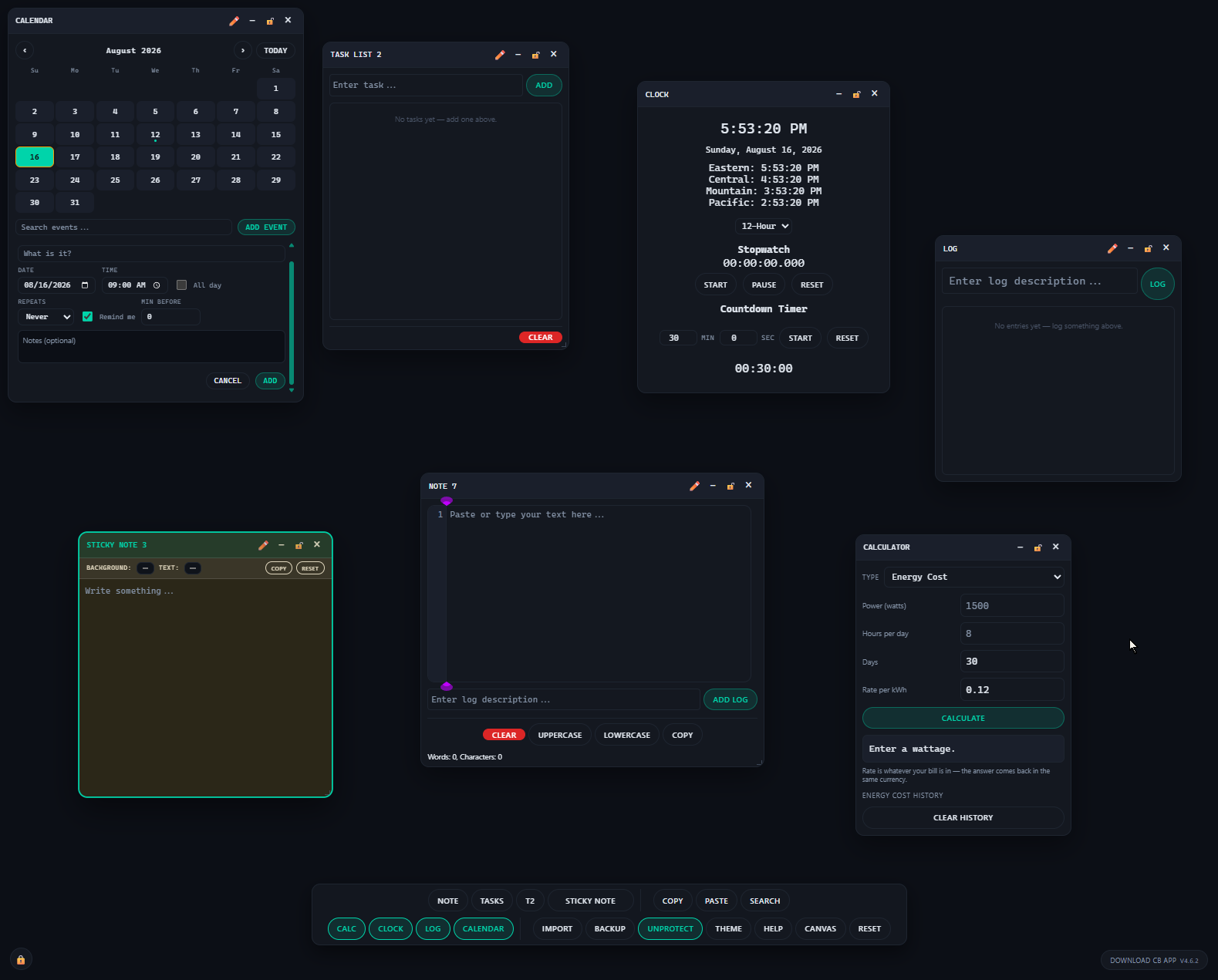
Task: Click the Rate per kWh input field
Action: [x=1012, y=690]
